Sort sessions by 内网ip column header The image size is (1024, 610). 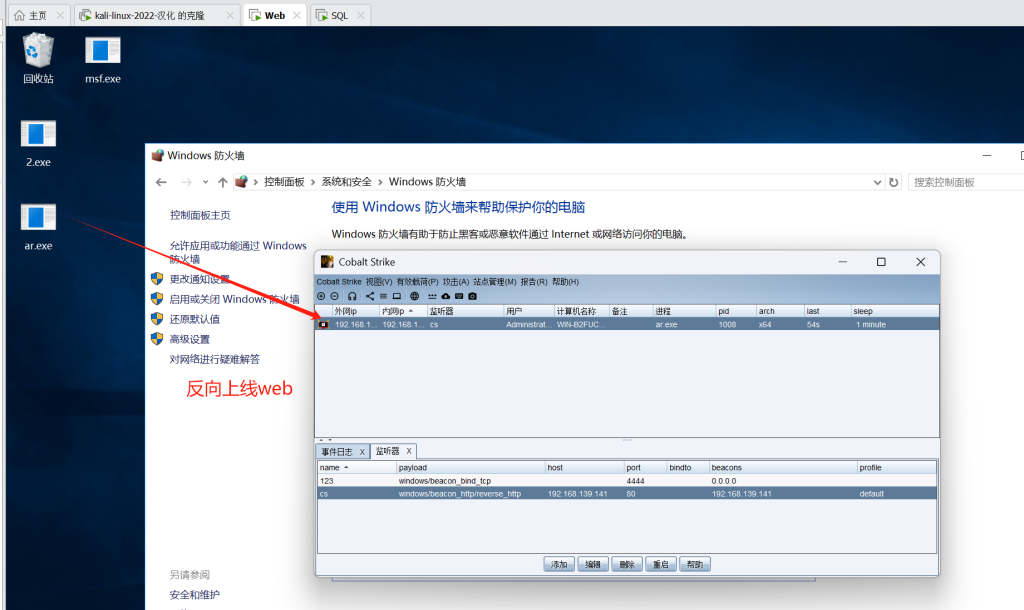(404, 312)
